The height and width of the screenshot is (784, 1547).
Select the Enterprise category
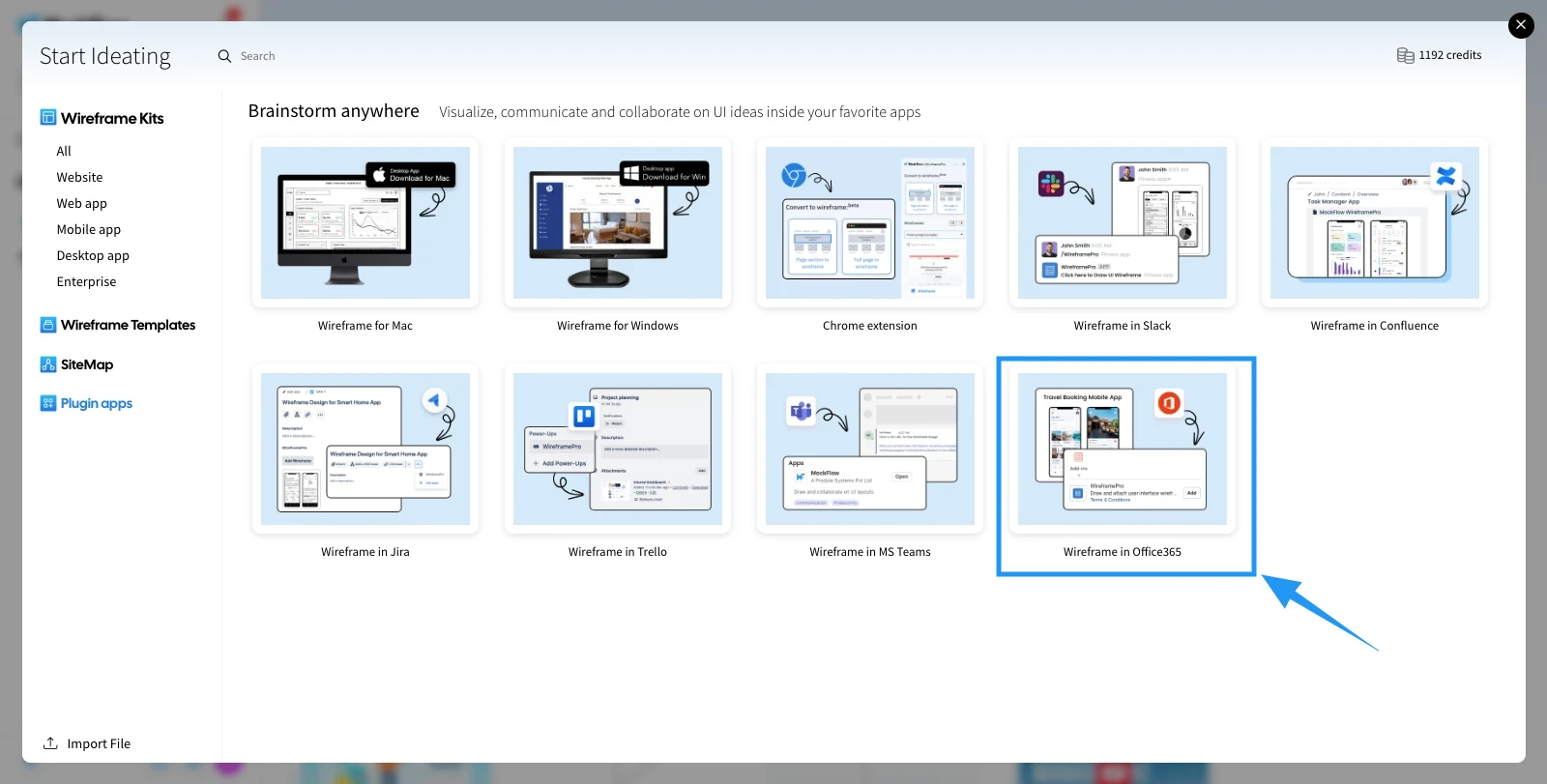click(x=86, y=281)
